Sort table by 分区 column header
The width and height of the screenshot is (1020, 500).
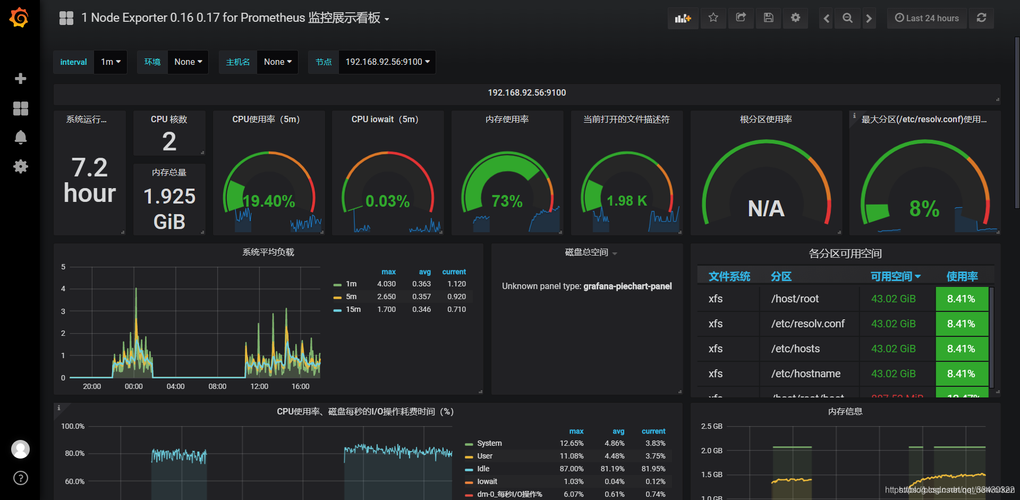781,276
